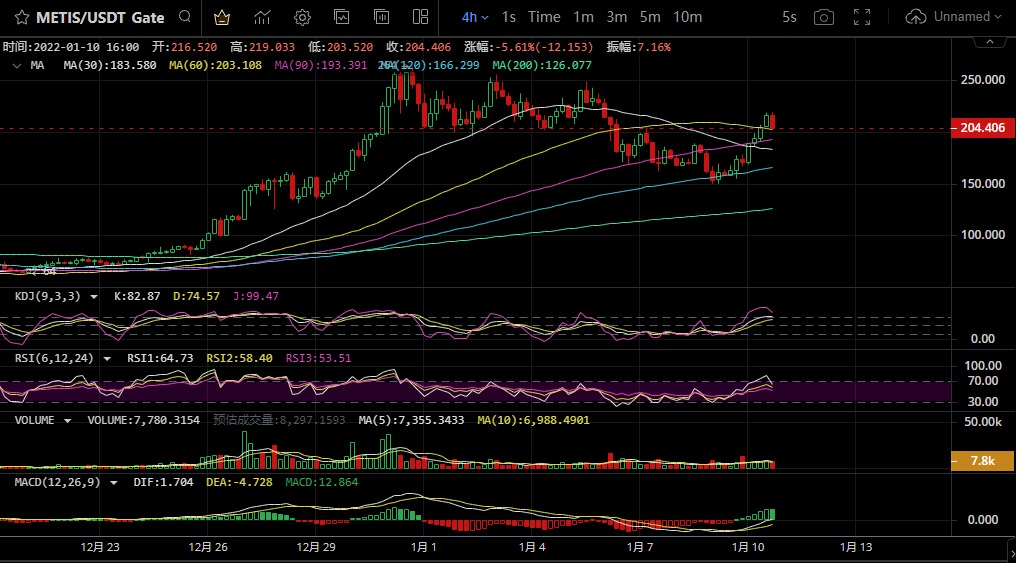Open the Unnamed cloud layout dropdown
This screenshot has height=563, width=1016.
953,17
